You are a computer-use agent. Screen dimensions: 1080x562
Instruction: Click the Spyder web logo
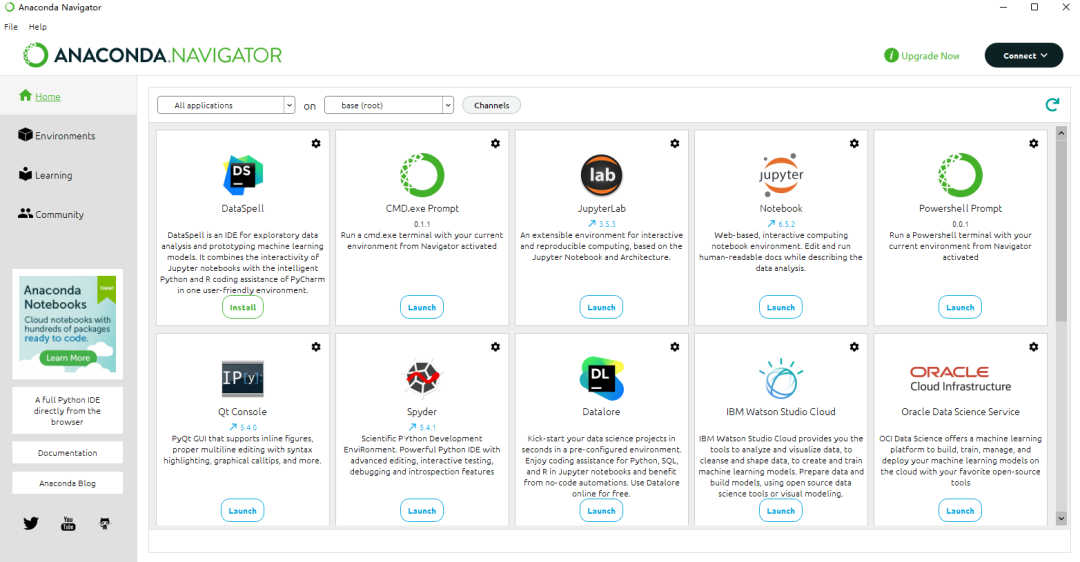(422, 378)
